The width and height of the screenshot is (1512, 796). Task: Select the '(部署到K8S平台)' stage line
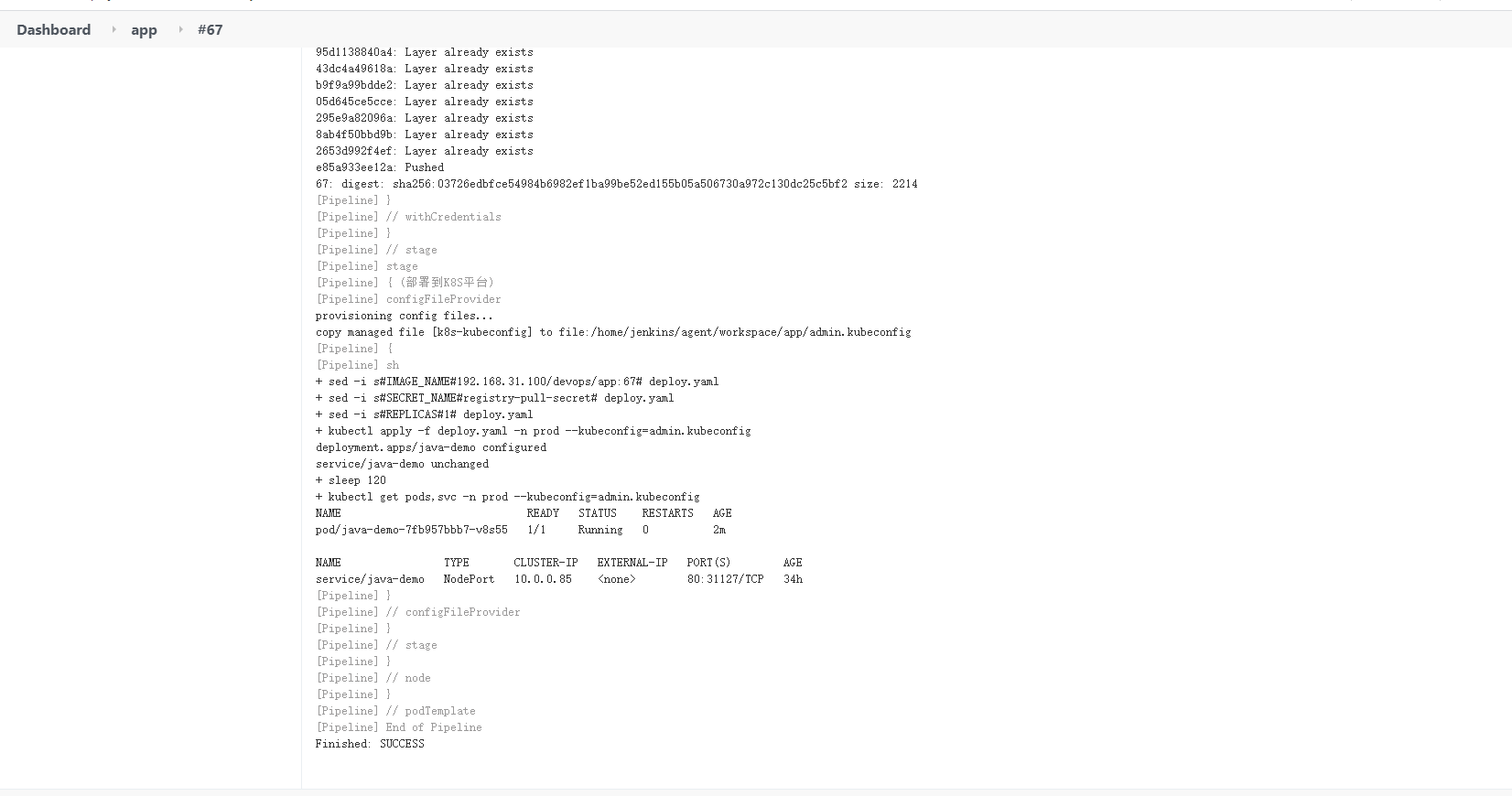(x=405, y=283)
